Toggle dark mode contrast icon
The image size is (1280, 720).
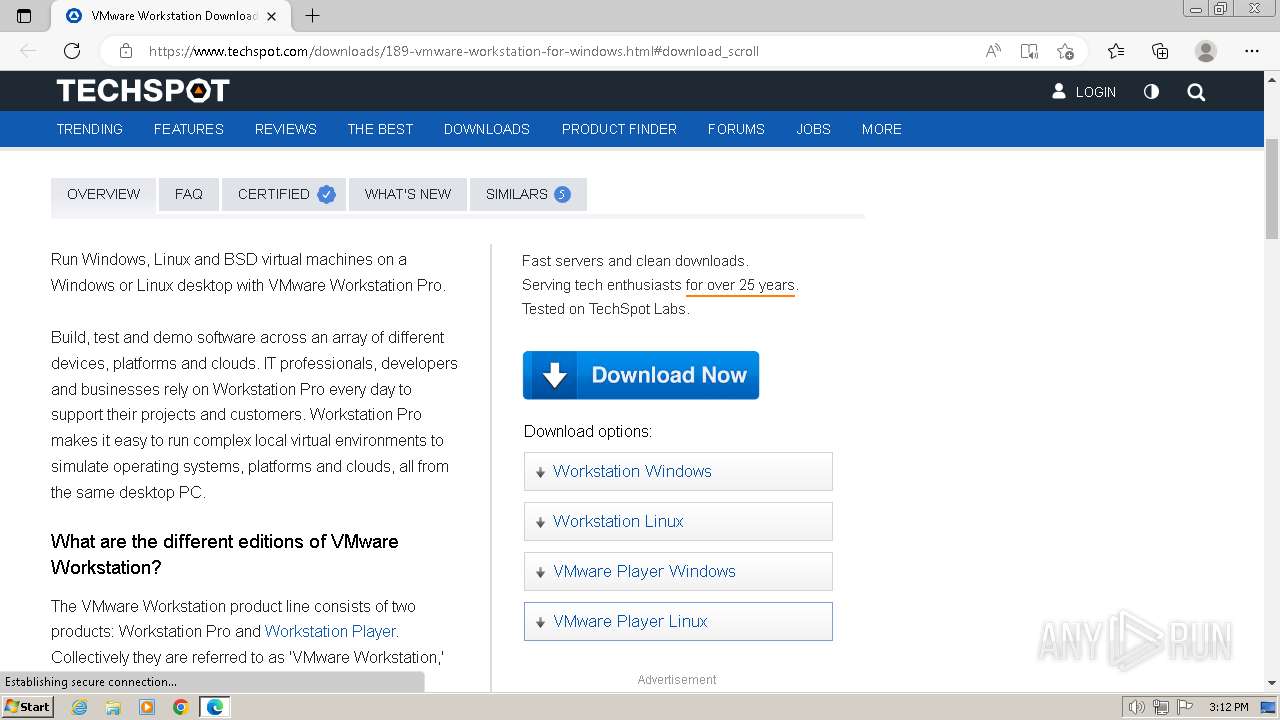point(1151,92)
